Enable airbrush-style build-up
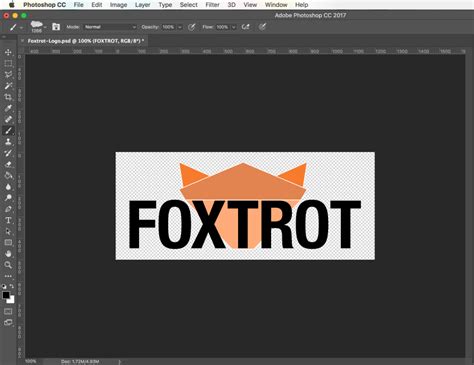 pos(246,27)
